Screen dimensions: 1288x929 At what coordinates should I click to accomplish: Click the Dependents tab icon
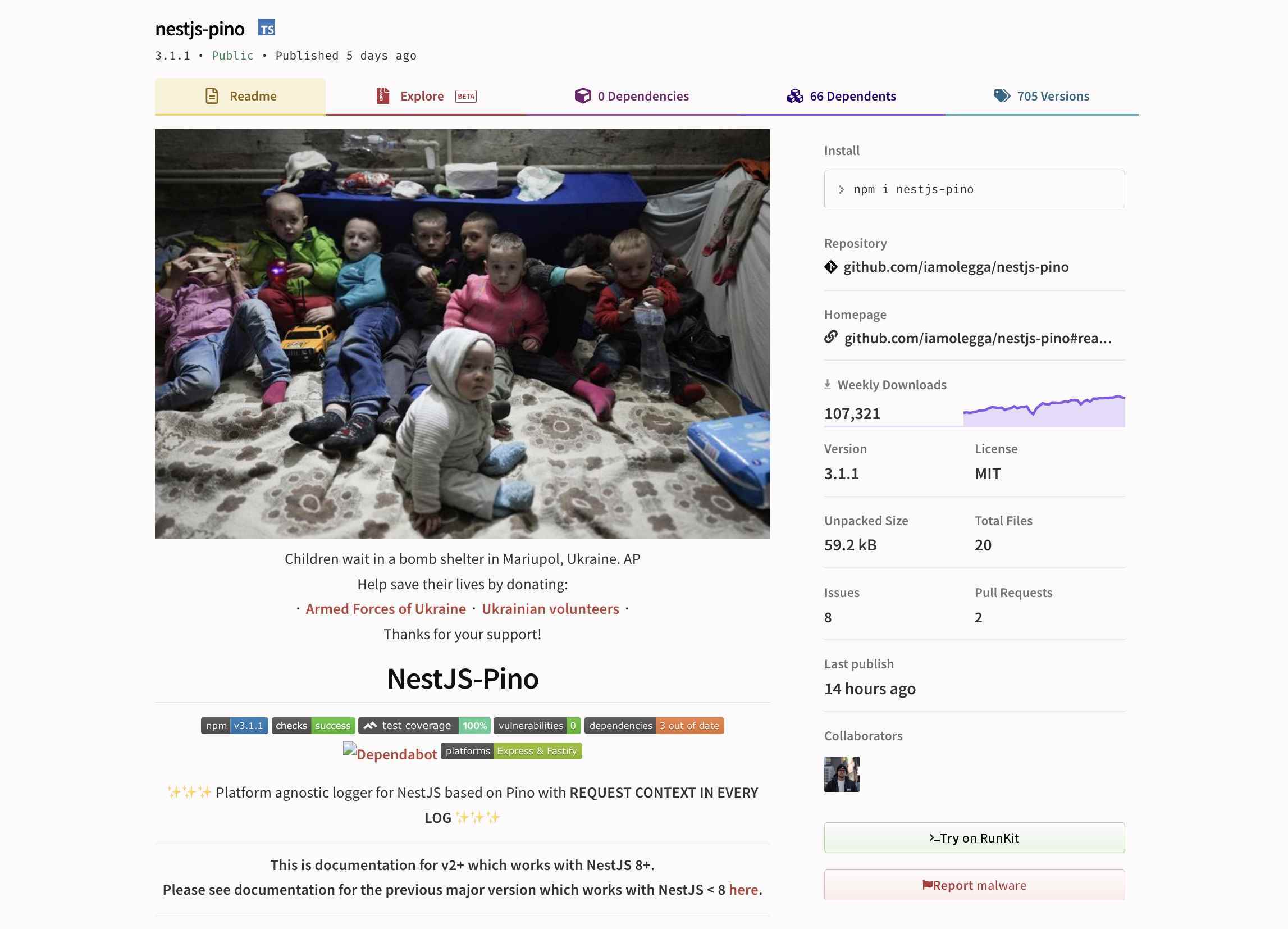pyautogui.click(x=796, y=96)
